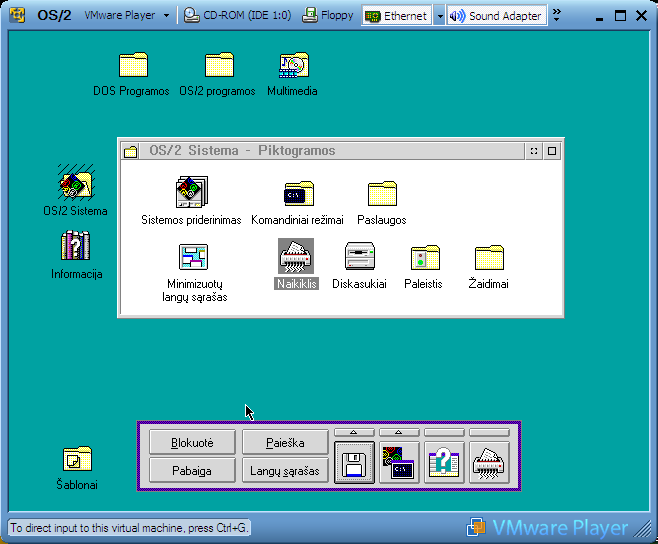The height and width of the screenshot is (544, 658).
Task: Click the Floppy device button
Action: (328, 16)
